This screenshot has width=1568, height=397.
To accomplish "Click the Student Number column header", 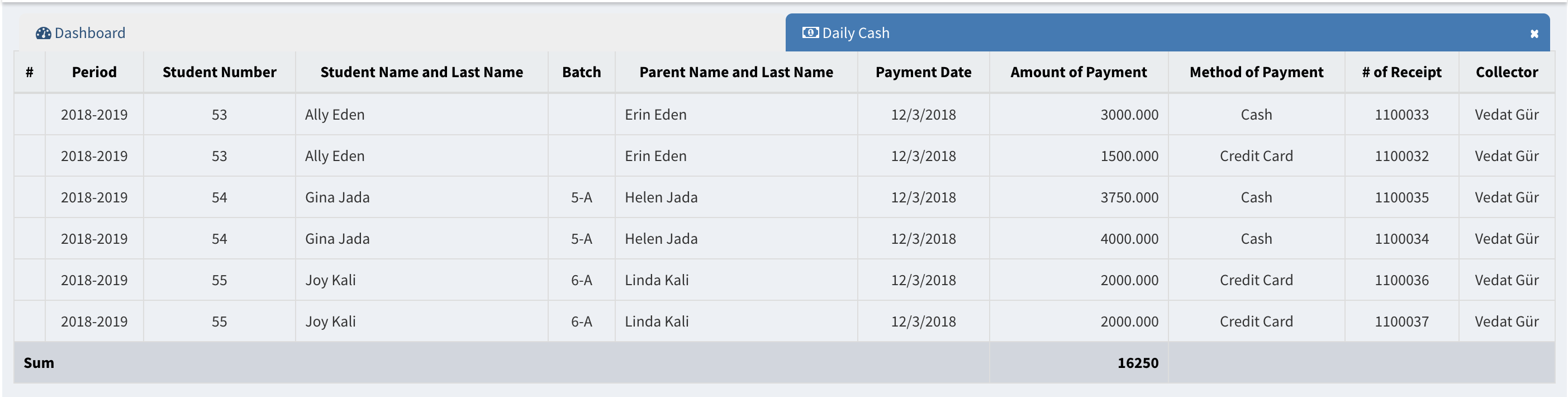I will coord(219,72).
